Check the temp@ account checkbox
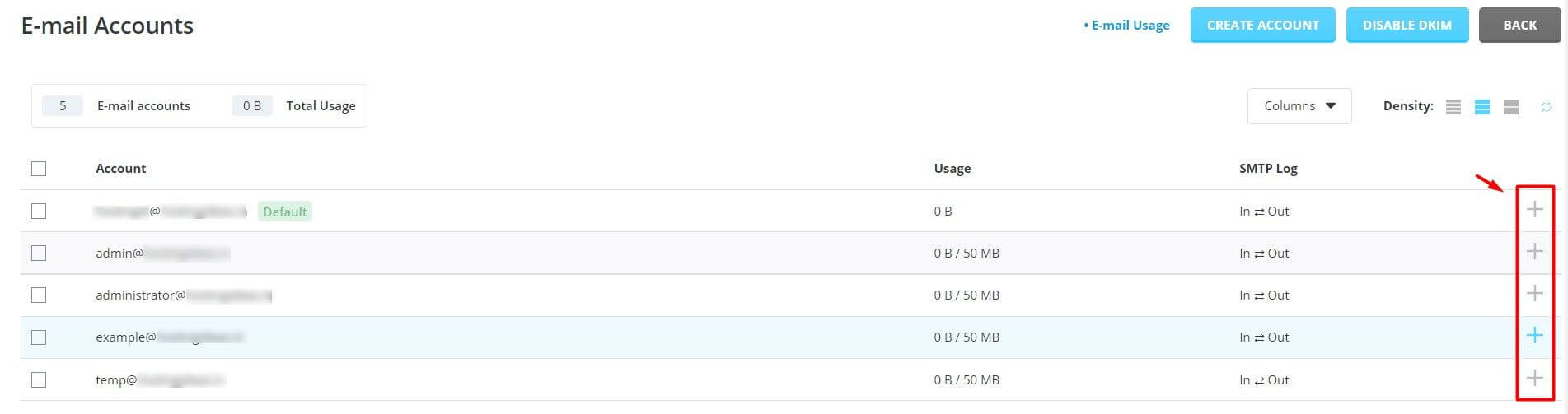The image size is (1568, 414). coord(39,380)
